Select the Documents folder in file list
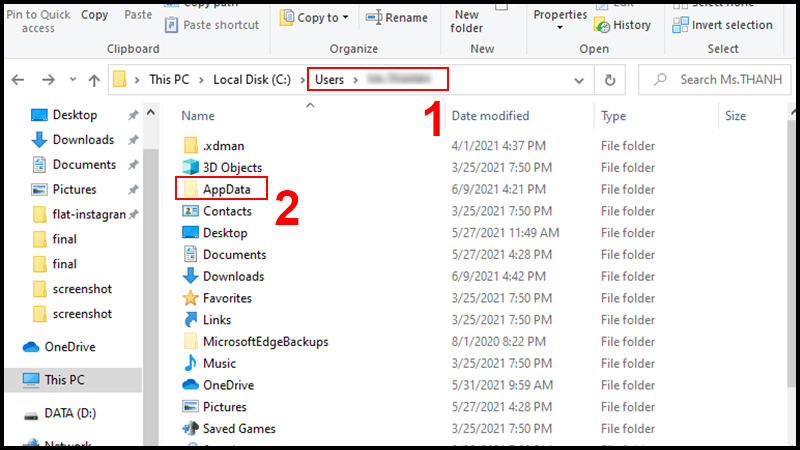This screenshot has height=450, width=800. (x=224, y=255)
